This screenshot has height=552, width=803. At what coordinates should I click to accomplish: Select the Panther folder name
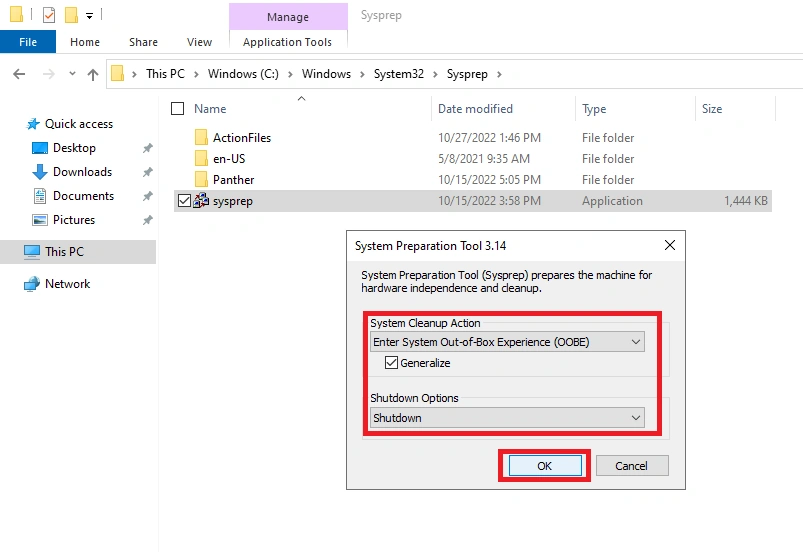pos(234,180)
